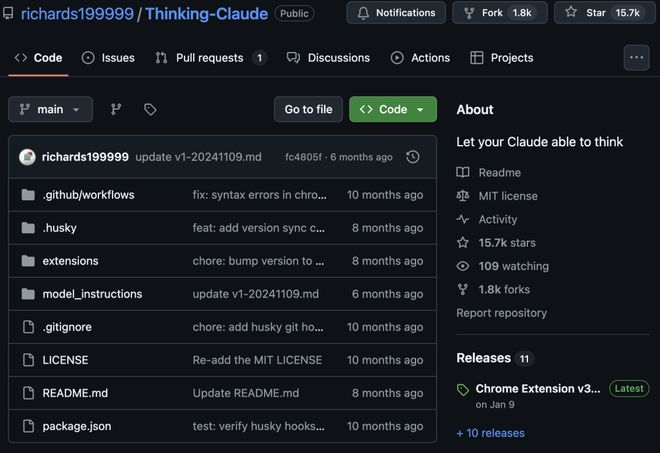This screenshot has height=453, width=660.
Task: Open the .husky folder name
Action: [x=59, y=228]
